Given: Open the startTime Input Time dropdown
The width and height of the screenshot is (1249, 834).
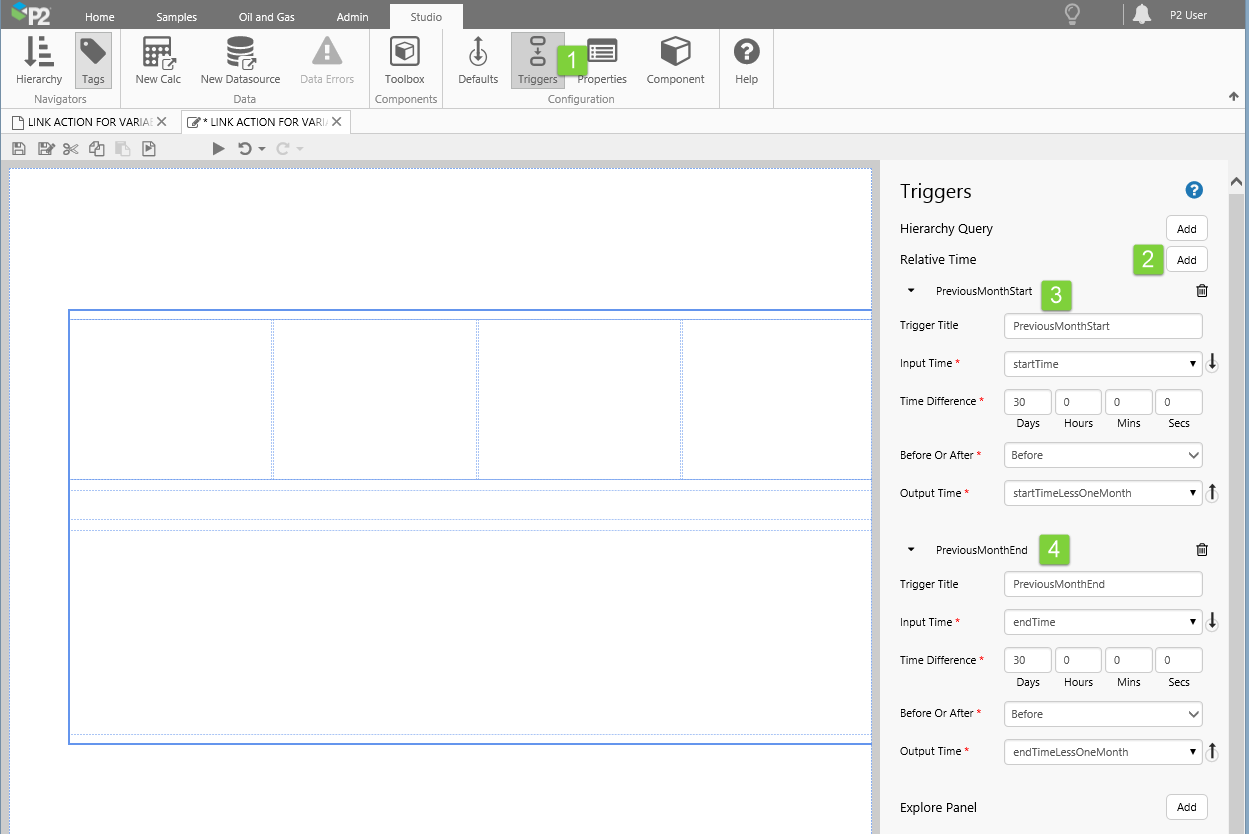Looking at the screenshot, I should pos(1102,364).
